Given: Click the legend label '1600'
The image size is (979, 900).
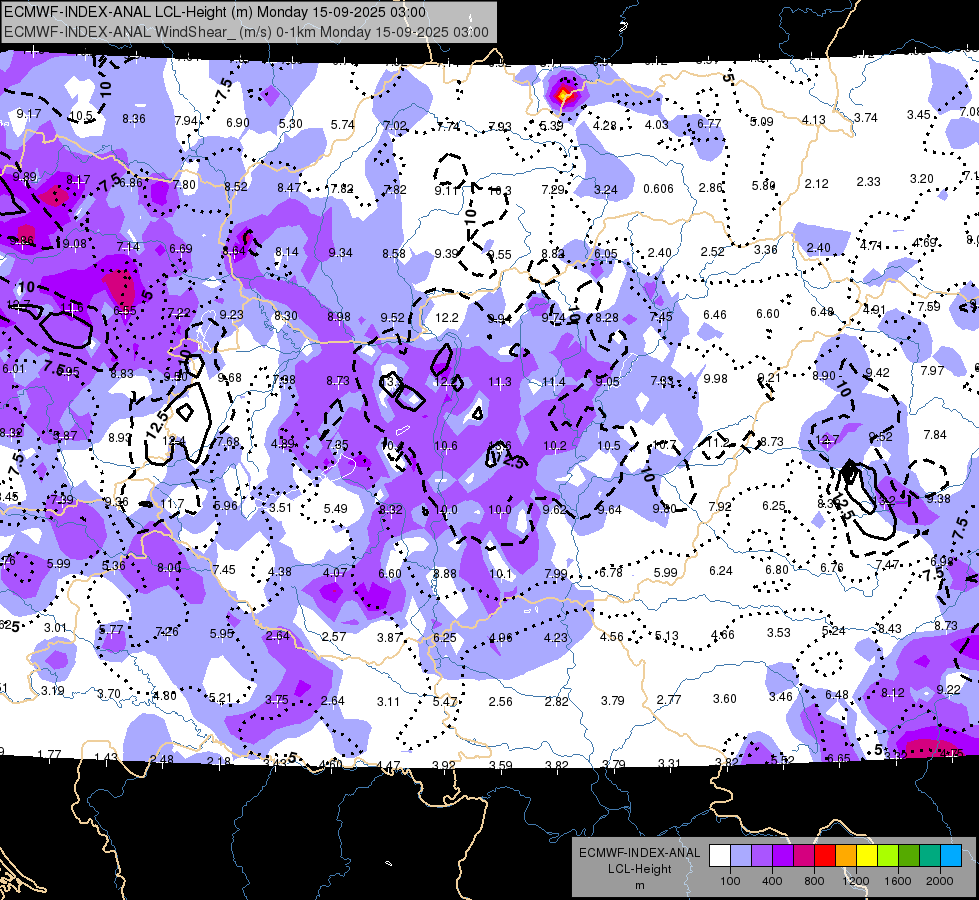Looking at the screenshot, I should click(x=898, y=881).
